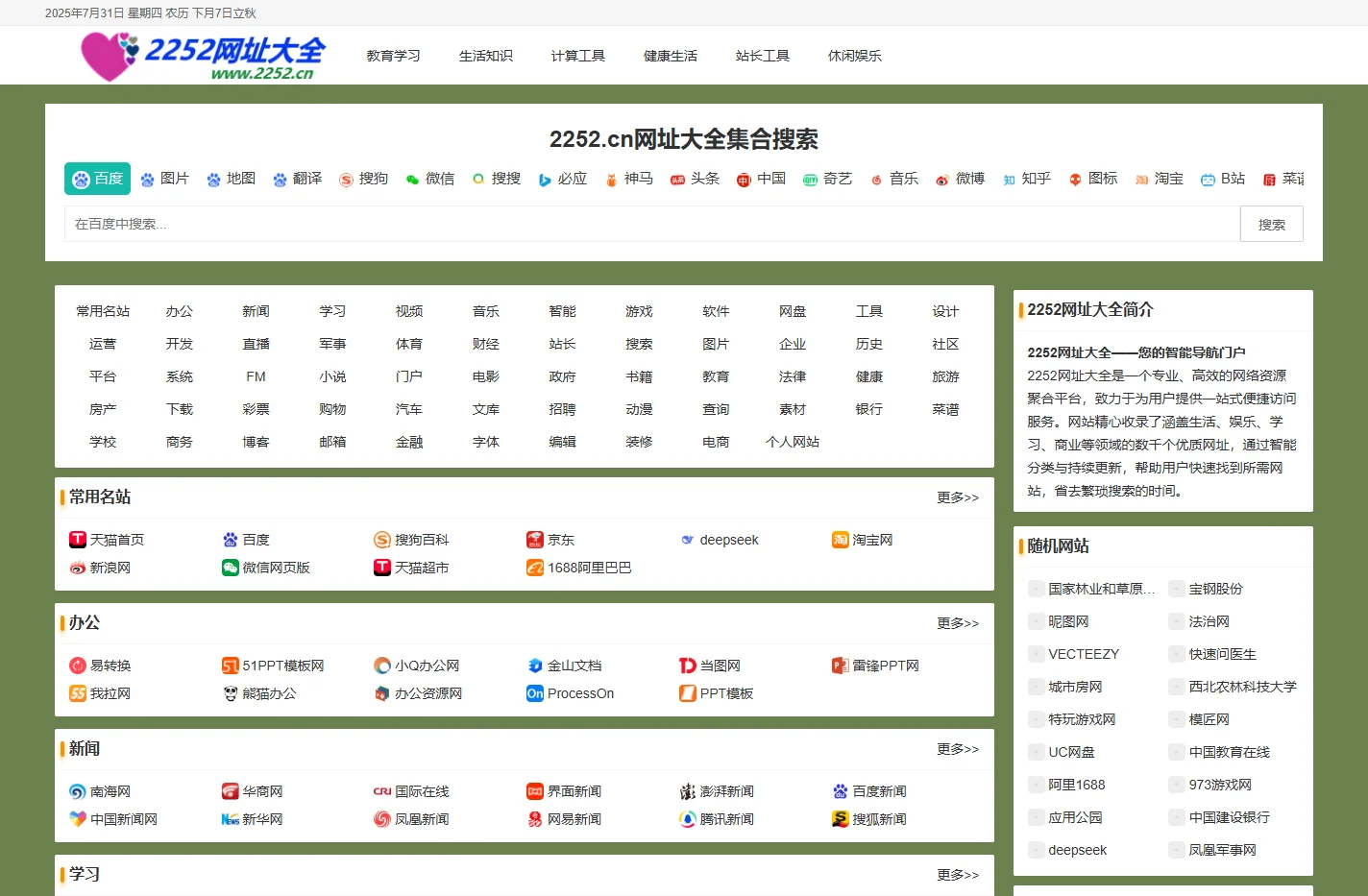
Task: Open the 教育学习 top menu
Action: coord(394,56)
